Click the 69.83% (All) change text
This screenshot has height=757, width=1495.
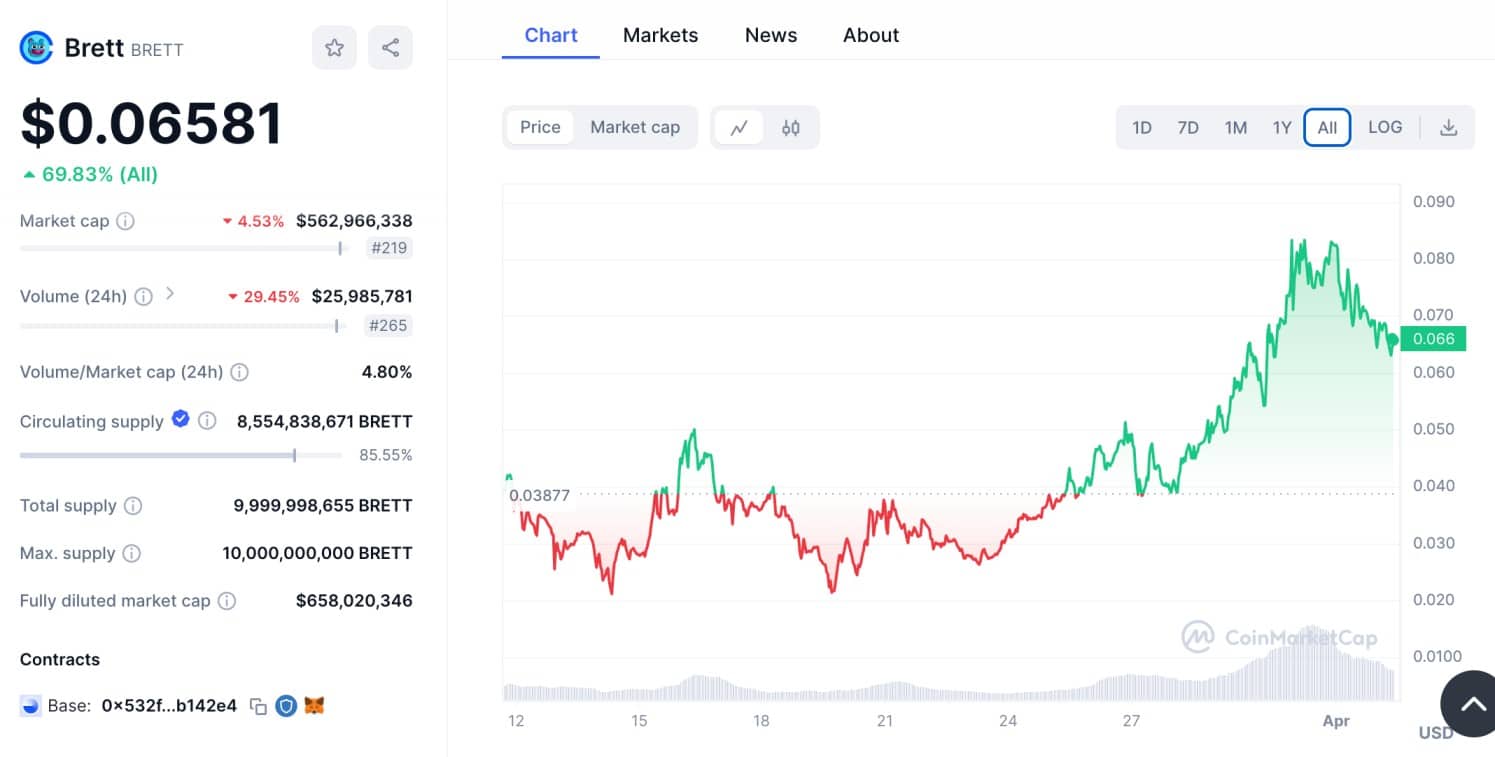tap(100, 174)
